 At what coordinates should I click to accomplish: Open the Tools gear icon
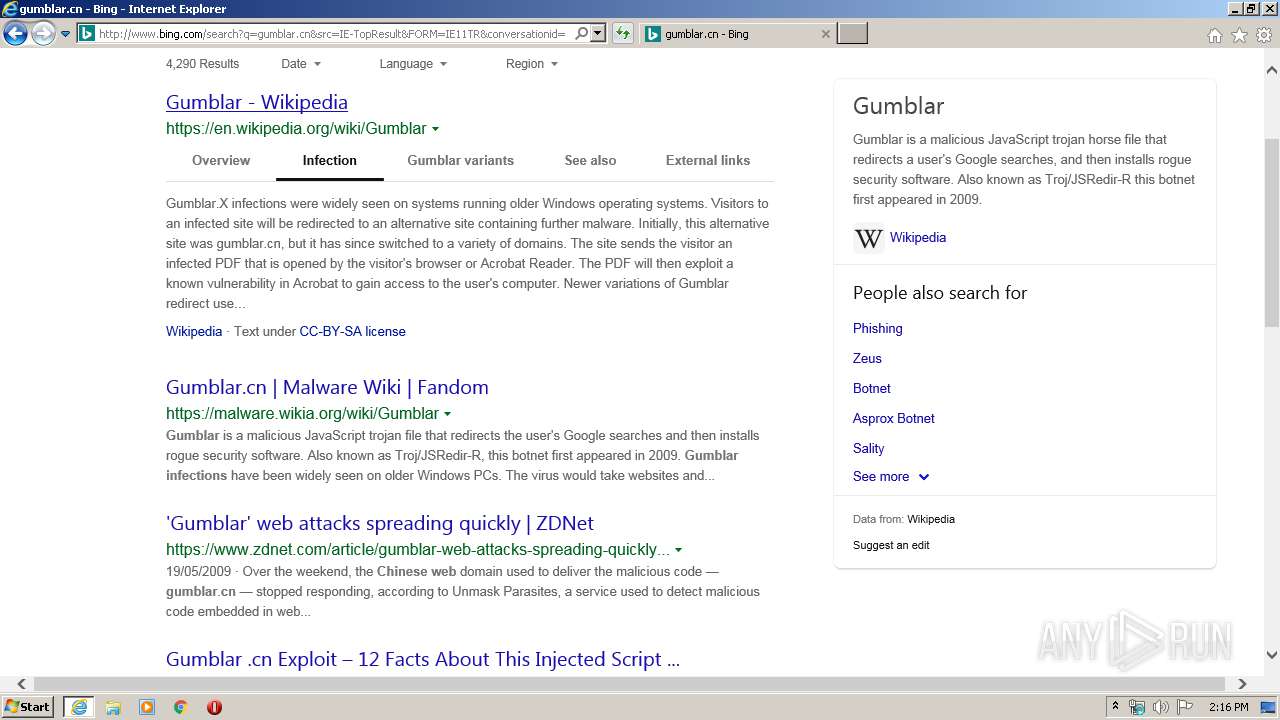click(1264, 35)
